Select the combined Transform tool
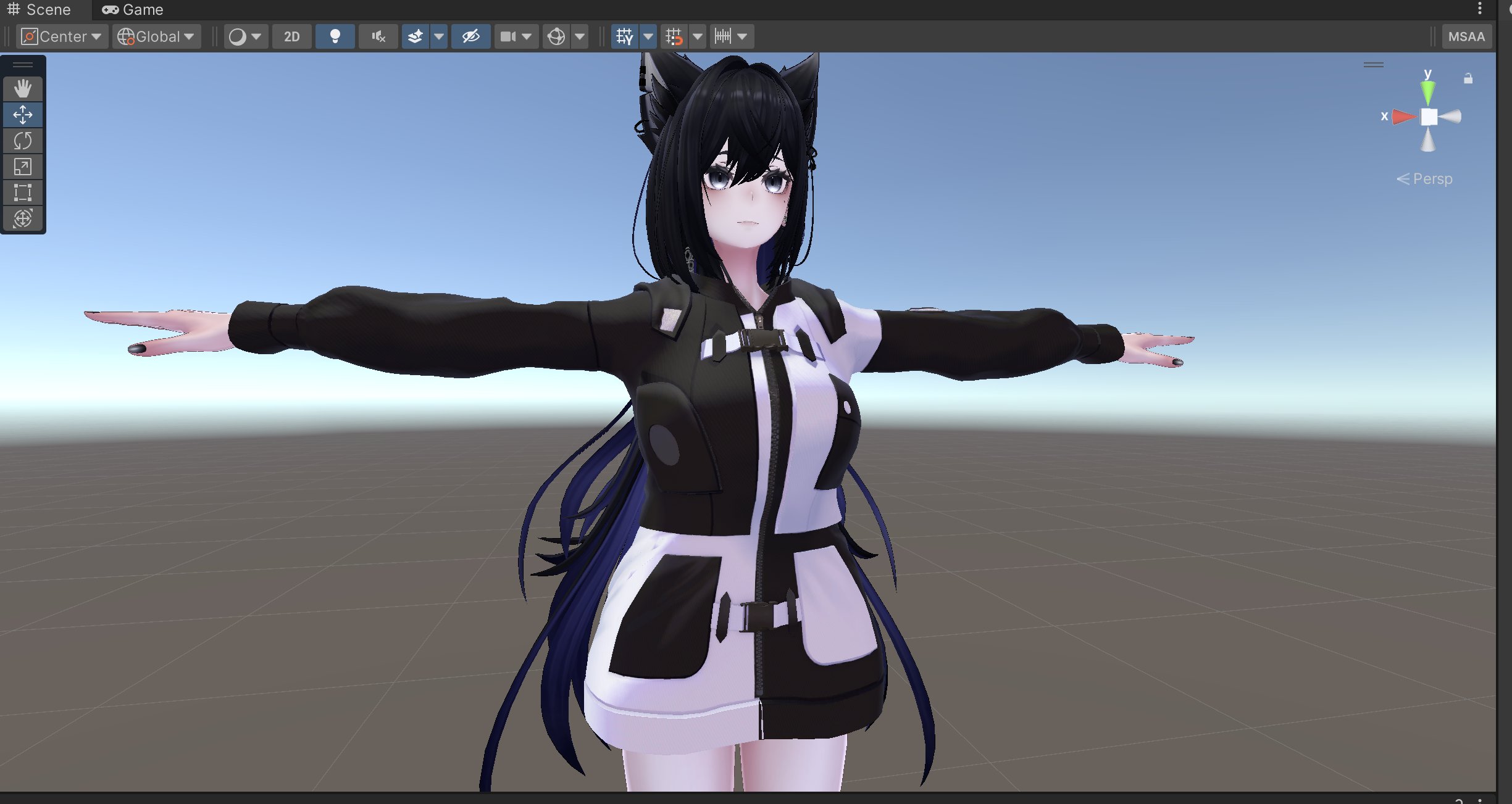 pos(23,218)
